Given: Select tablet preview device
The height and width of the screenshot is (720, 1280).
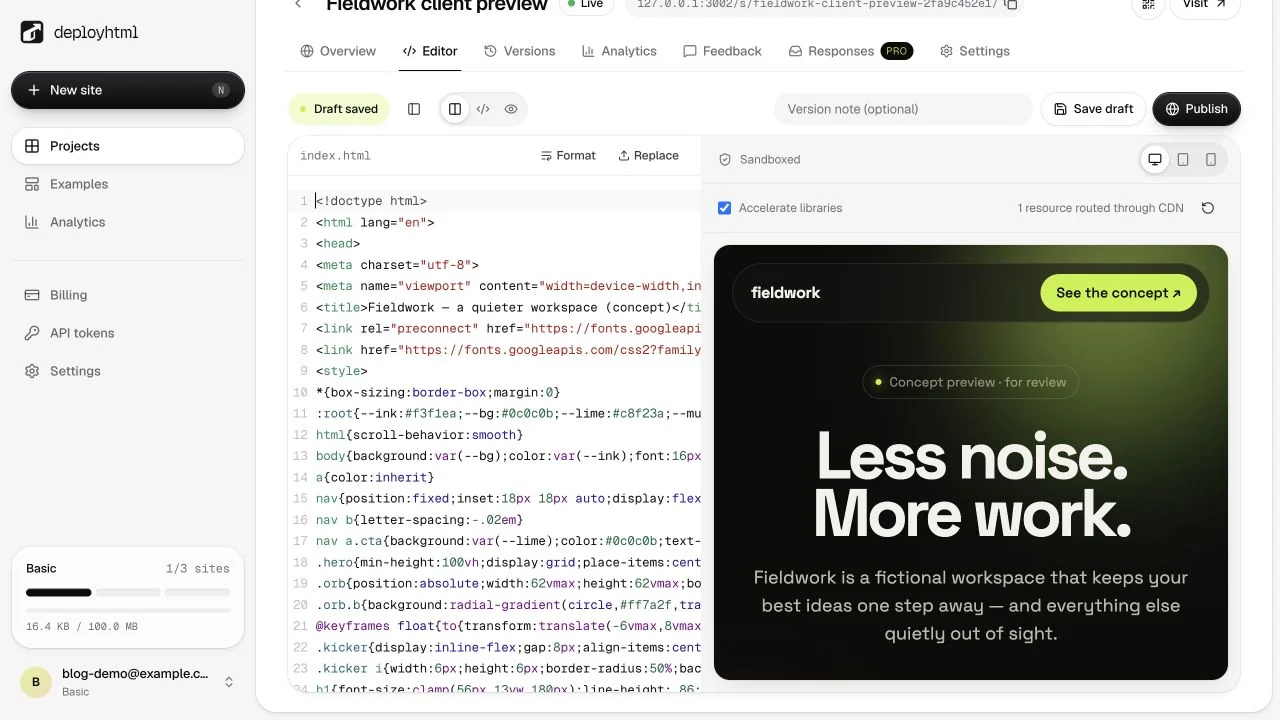Looking at the screenshot, I should pyautogui.click(x=1183, y=159).
